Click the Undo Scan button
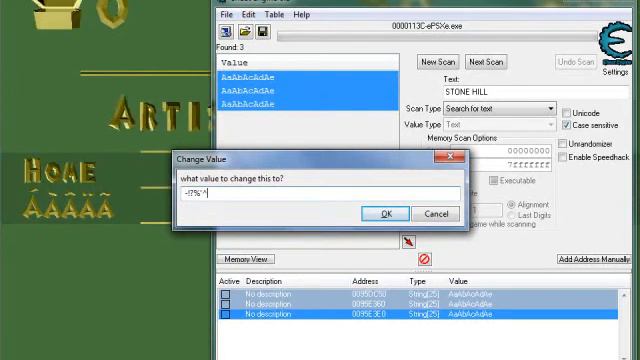640x360 pixels. (576, 62)
